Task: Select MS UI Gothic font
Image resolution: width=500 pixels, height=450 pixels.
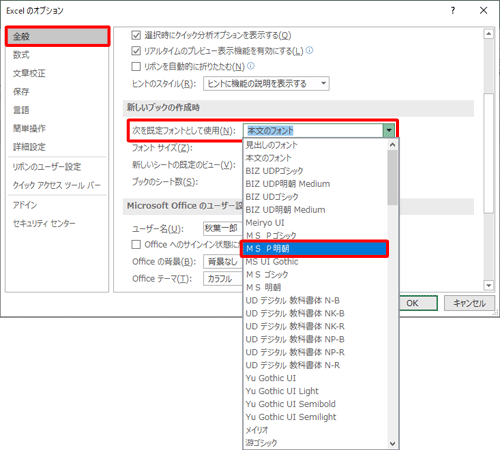Action: [x=315, y=262]
